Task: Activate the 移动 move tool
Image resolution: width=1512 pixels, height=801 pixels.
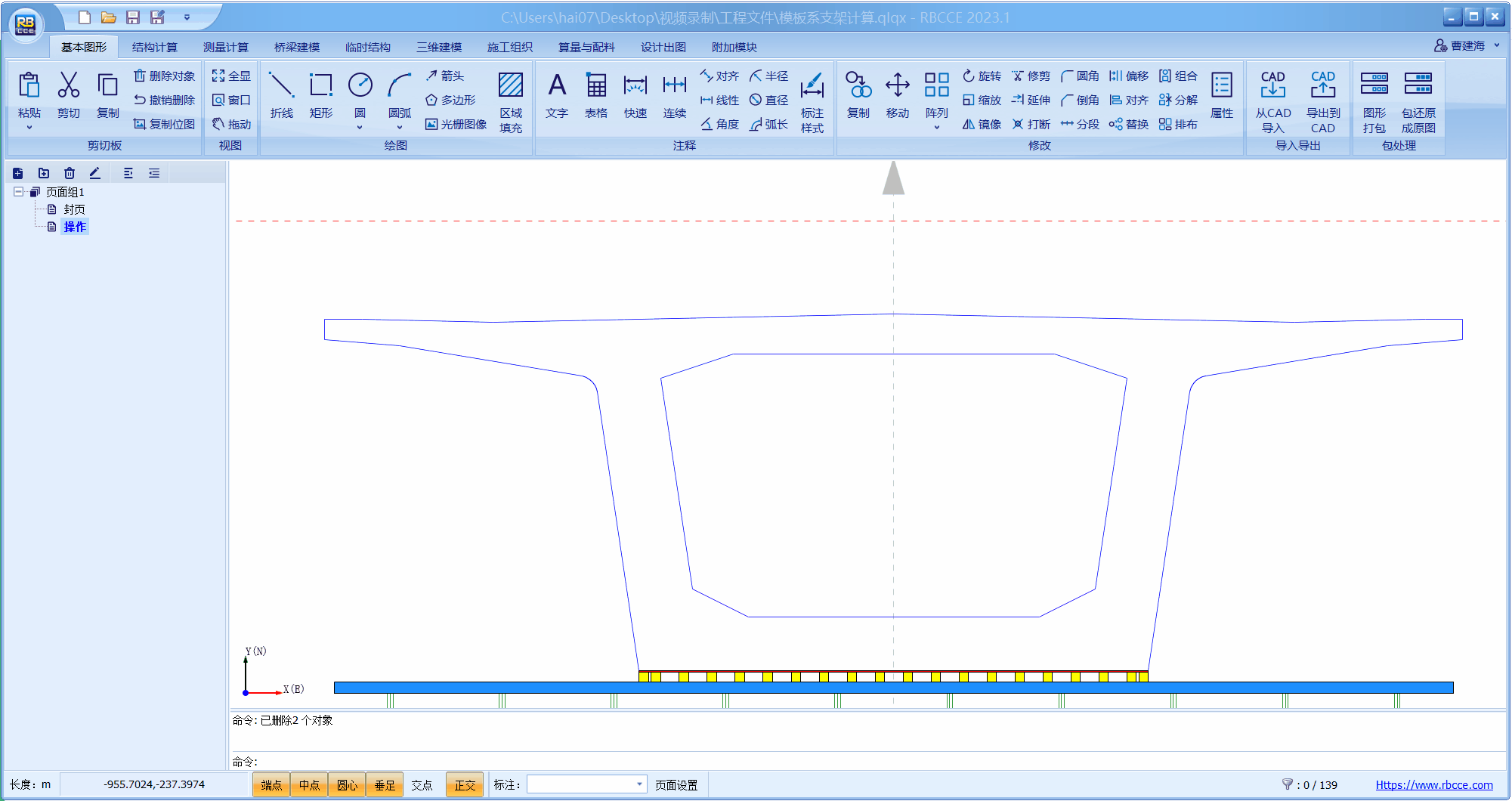Action: [898, 94]
